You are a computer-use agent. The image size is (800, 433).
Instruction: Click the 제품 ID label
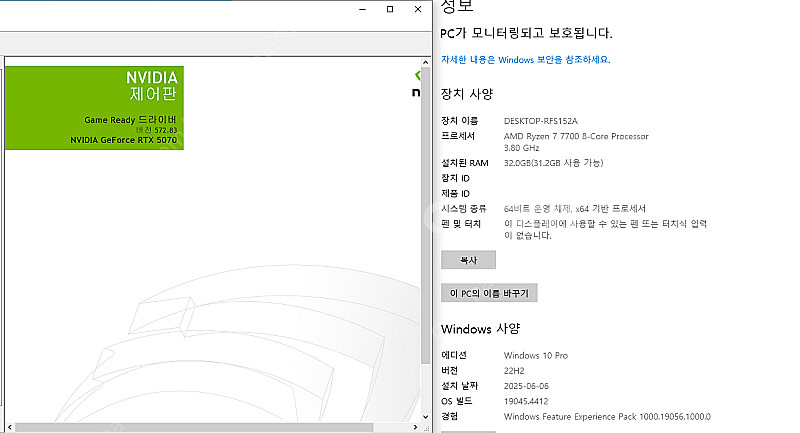(x=455, y=193)
